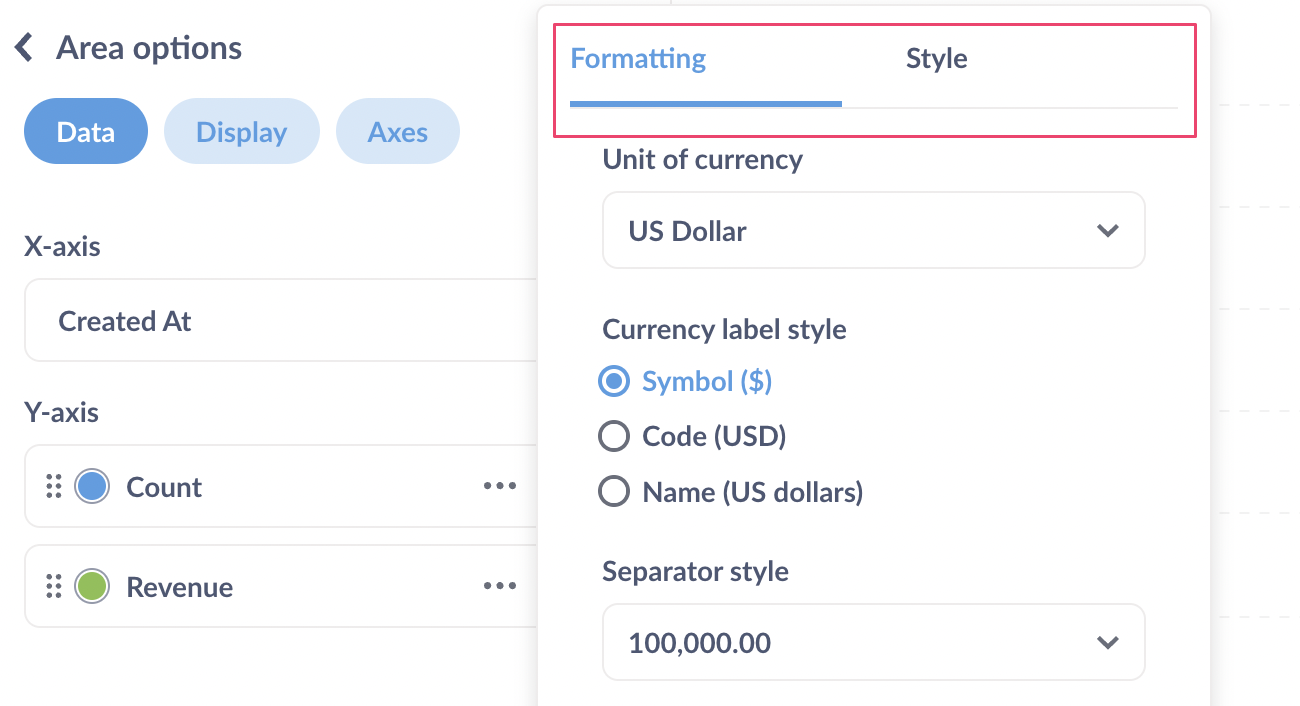Click the drag handle next to Revenue
The image size is (1300, 706).
(54, 586)
